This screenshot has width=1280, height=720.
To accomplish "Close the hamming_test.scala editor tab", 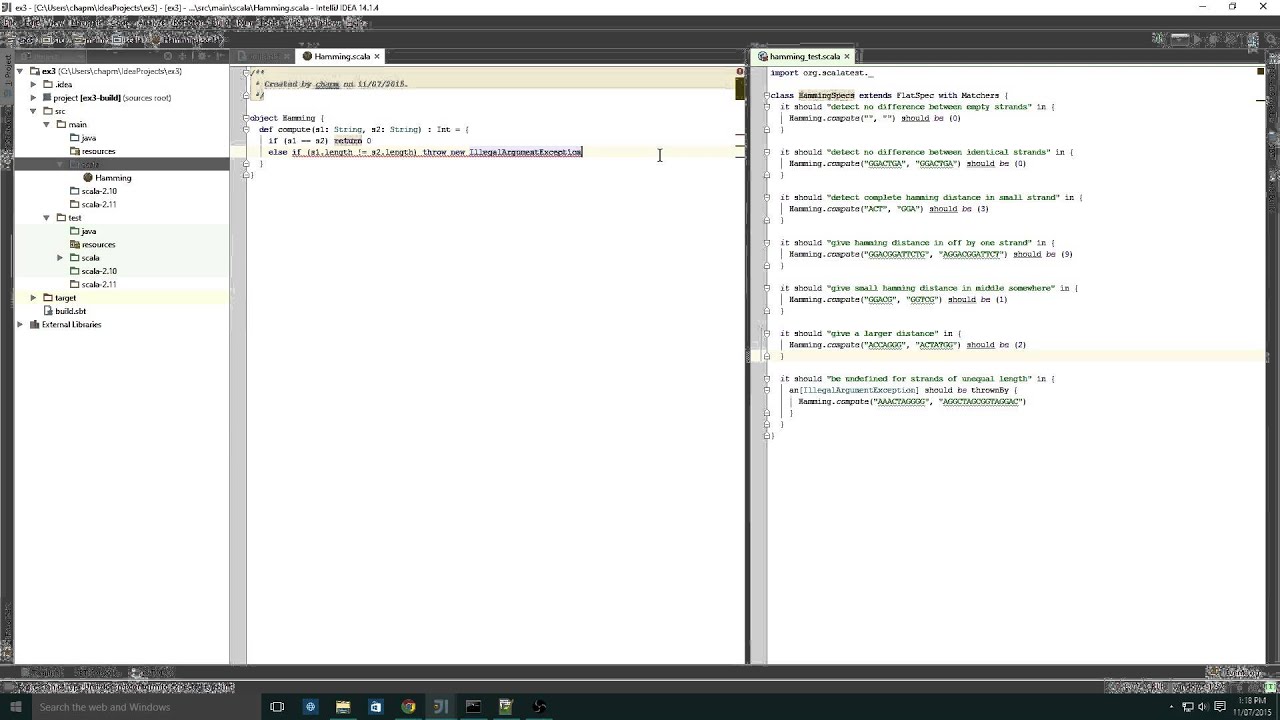I will coord(847,57).
